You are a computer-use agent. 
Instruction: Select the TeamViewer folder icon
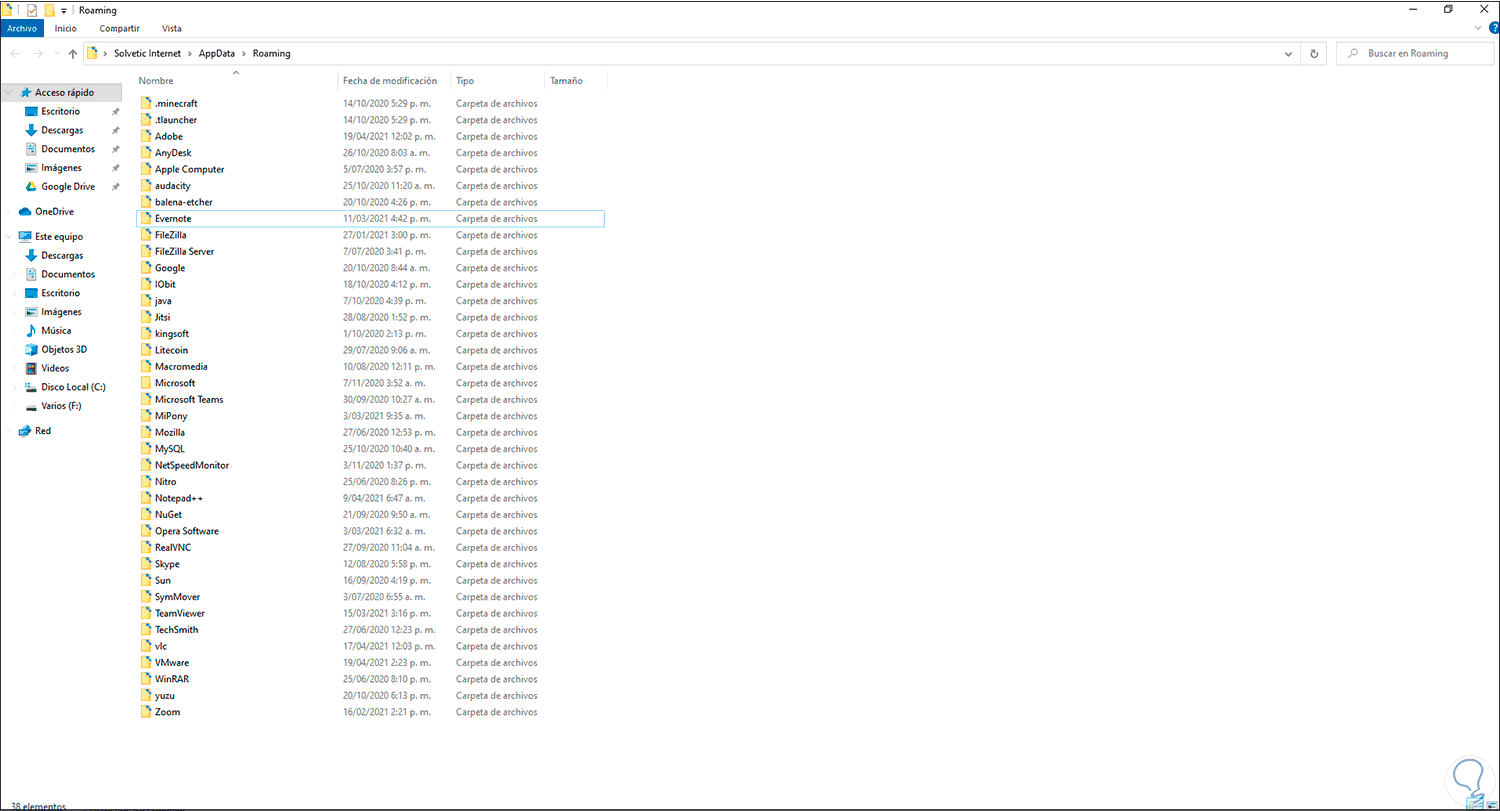tap(146, 613)
